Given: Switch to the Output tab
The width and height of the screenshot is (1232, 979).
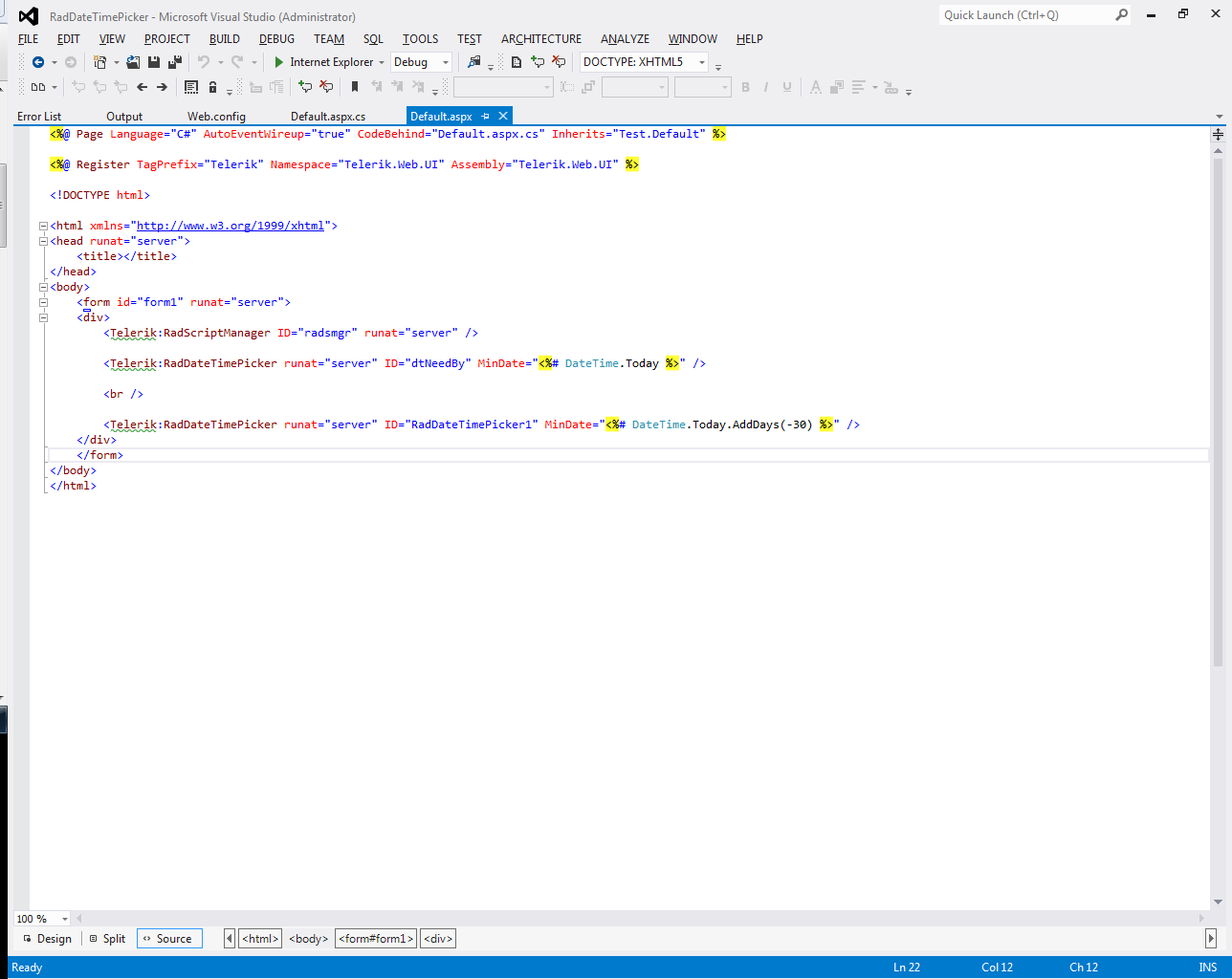Looking at the screenshot, I should click(x=124, y=117).
